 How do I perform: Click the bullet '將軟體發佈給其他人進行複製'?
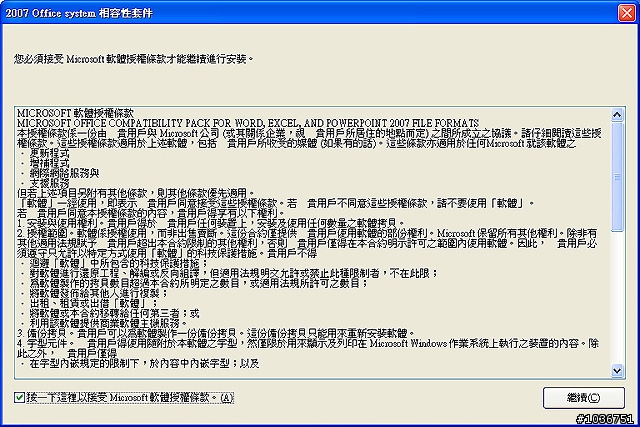click(x=98, y=293)
